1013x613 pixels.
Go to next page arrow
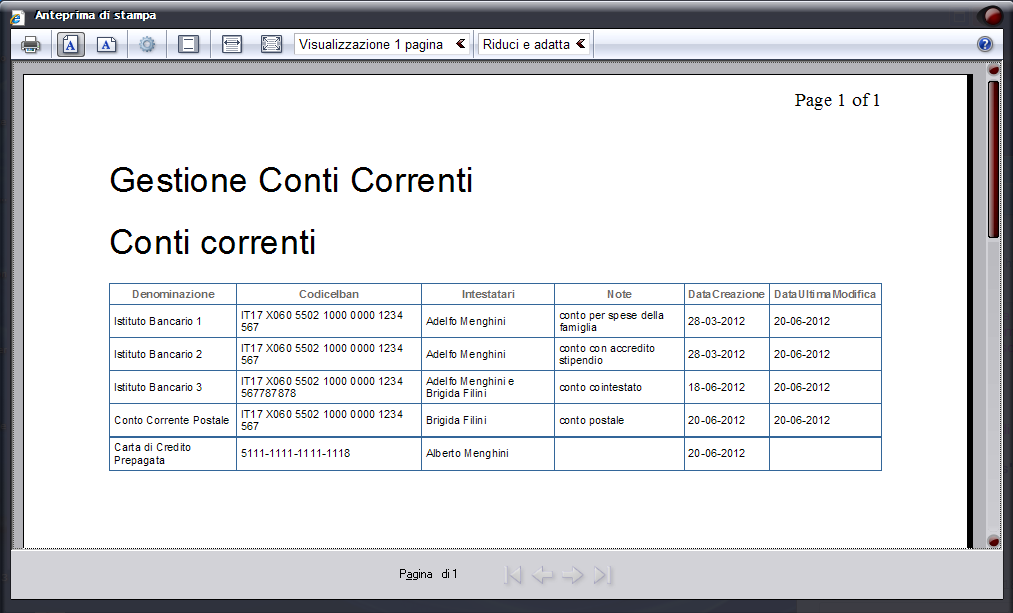[x=572, y=574]
